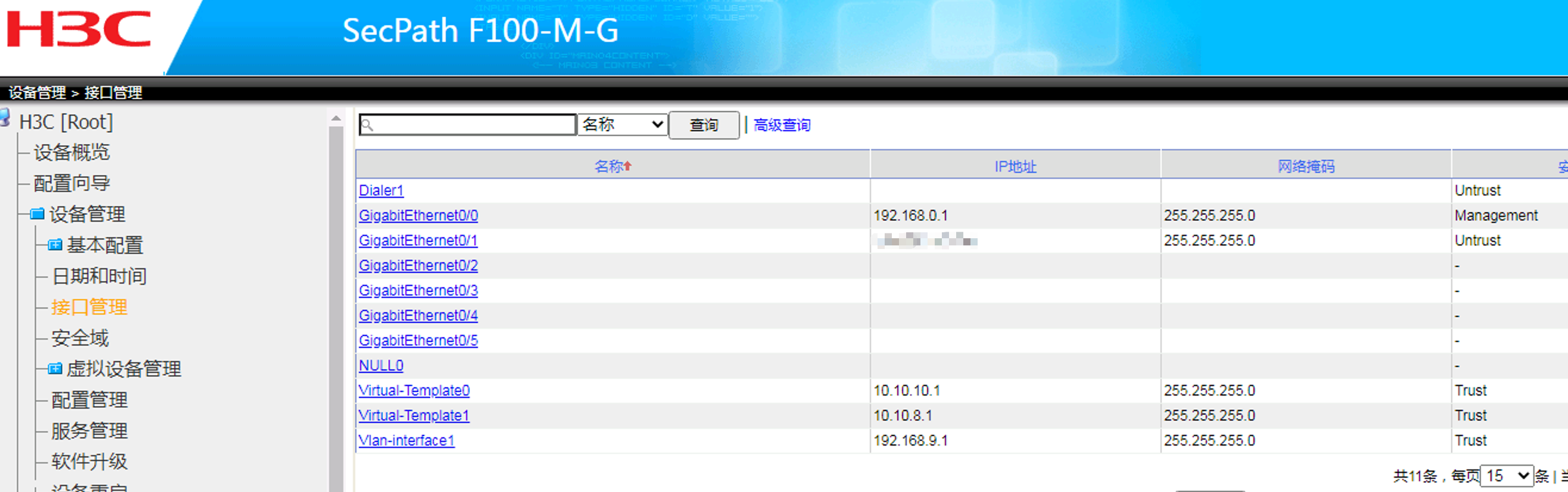Click the 设备管理 > 接口管理 breadcrumb text
The height and width of the screenshot is (492, 1568).
coord(75,92)
